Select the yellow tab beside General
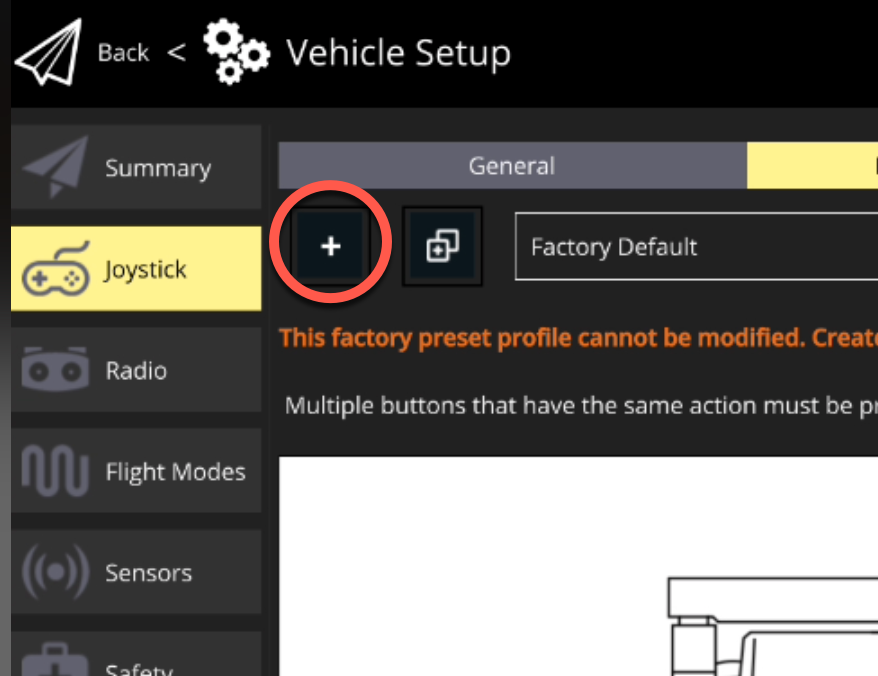Viewport: 878px width, 676px height. tap(812, 166)
